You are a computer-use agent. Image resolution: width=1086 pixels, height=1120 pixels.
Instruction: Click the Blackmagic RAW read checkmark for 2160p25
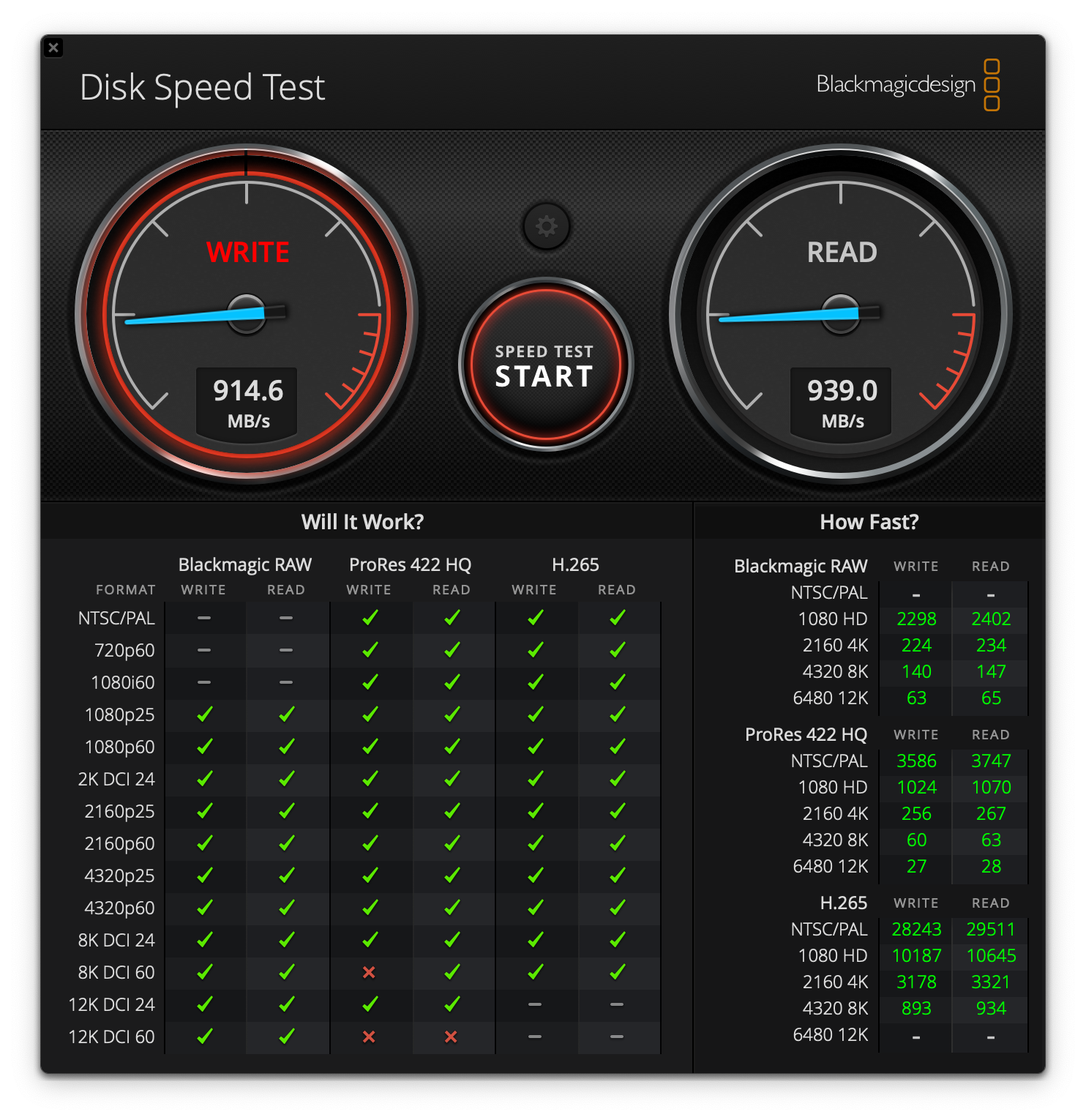click(x=287, y=811)
